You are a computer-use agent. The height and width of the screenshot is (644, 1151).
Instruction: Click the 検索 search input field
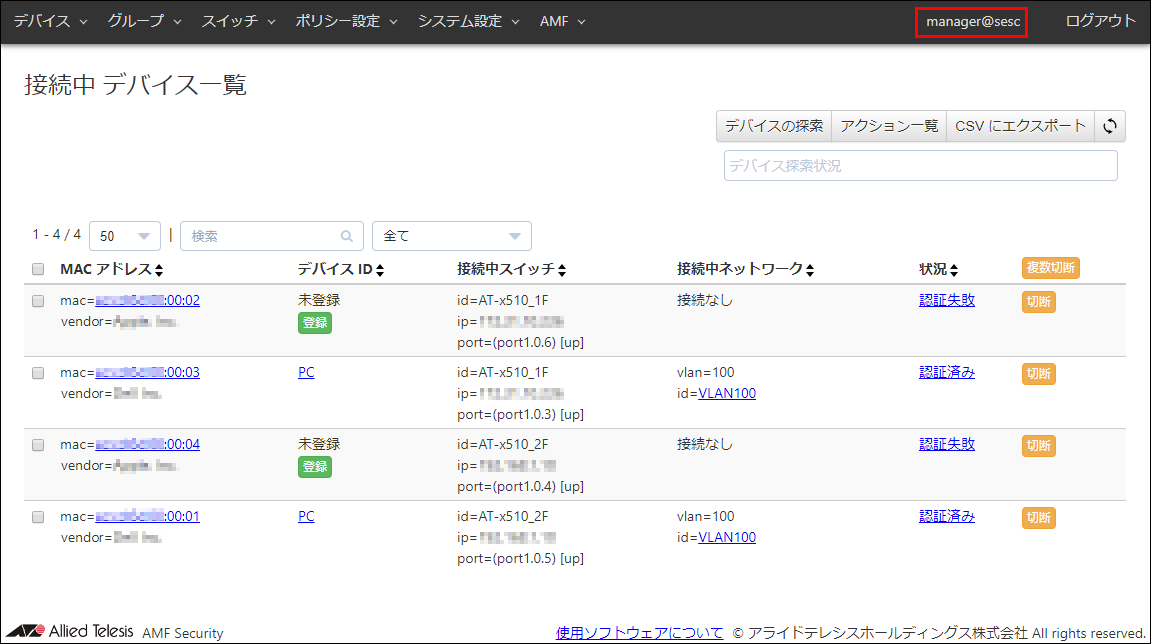point(262,237)
